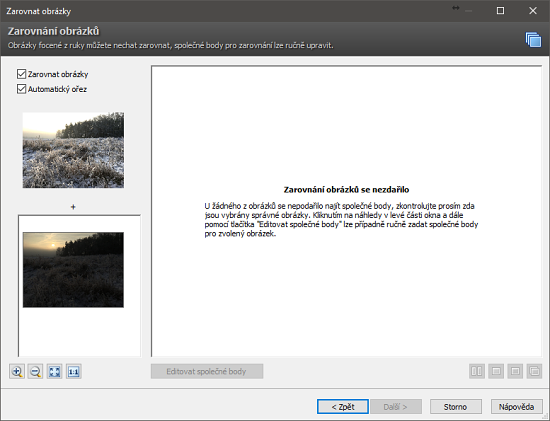The width and height of the screenshot is (550, 421).
Task: Uncheck the Zarovnat obrázky checkbox
Action: (21, 74)
